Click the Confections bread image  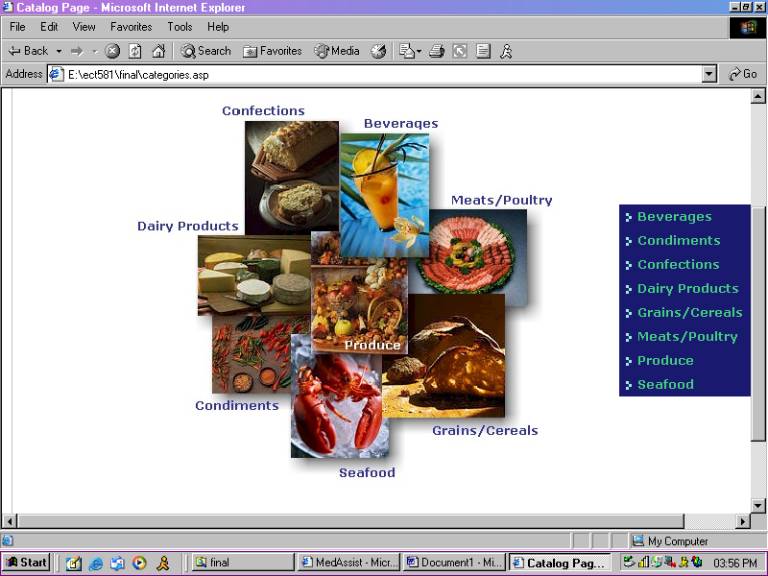pyautogui.click(x=291, y=176)
